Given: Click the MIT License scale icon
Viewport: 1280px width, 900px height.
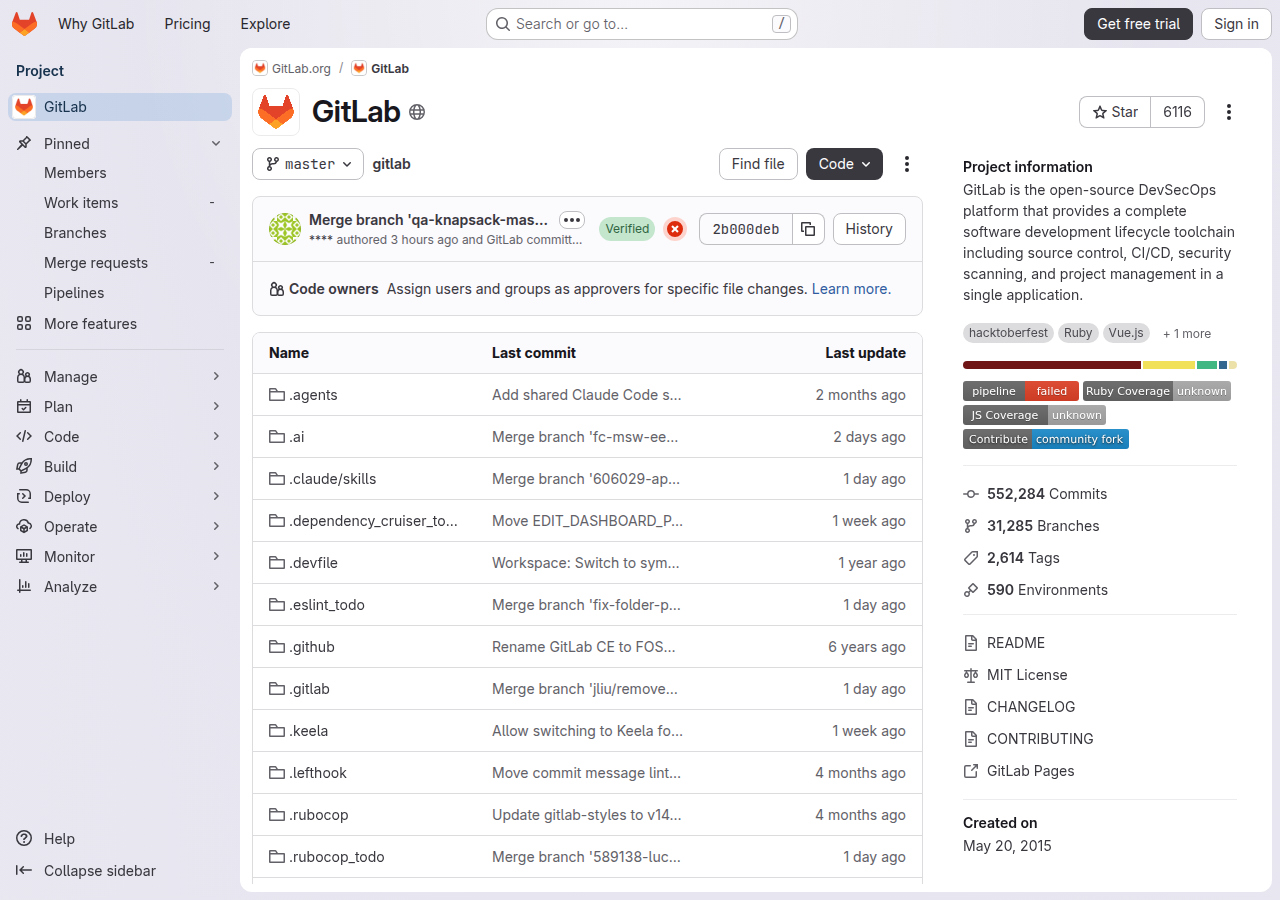Looking at the screenshot, I should (970, 675).
